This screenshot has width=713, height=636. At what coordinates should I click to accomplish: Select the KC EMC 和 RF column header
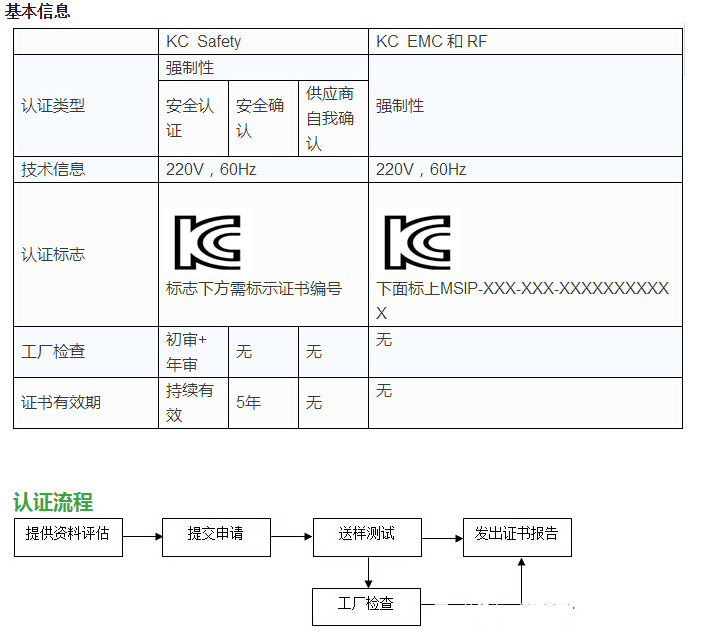pos(432,42)
